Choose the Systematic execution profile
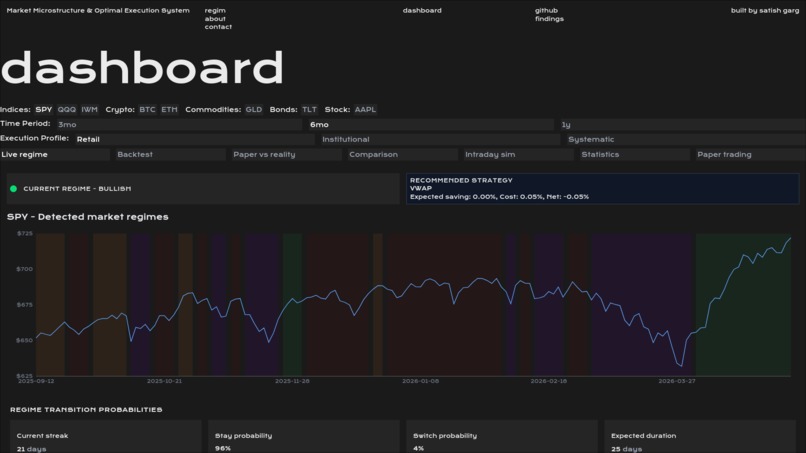 pos(686,139)
